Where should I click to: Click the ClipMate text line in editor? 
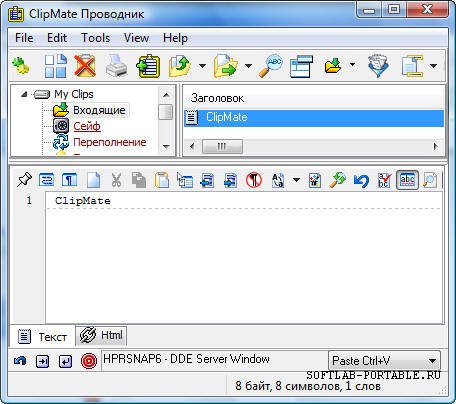point(83,201)
